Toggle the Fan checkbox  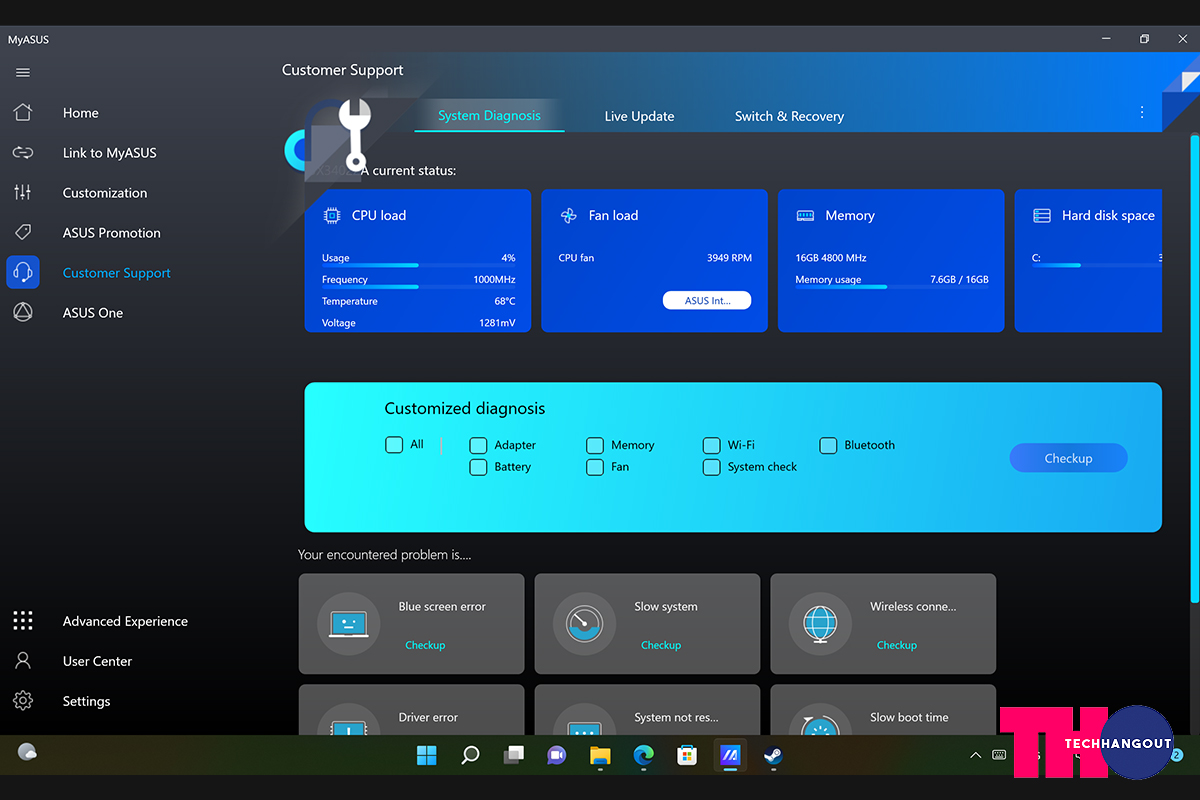[595, 467]
